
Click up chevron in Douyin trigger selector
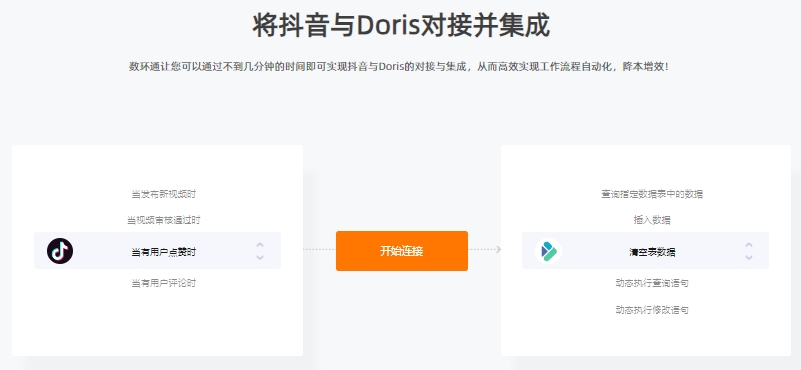(260, 245)
